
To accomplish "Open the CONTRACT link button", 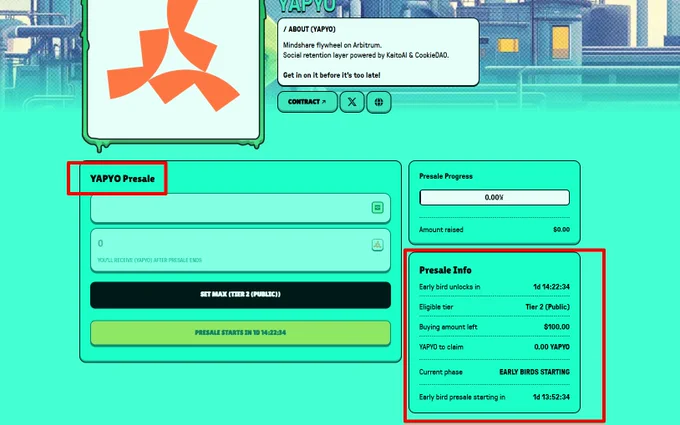I will [307, 102].
